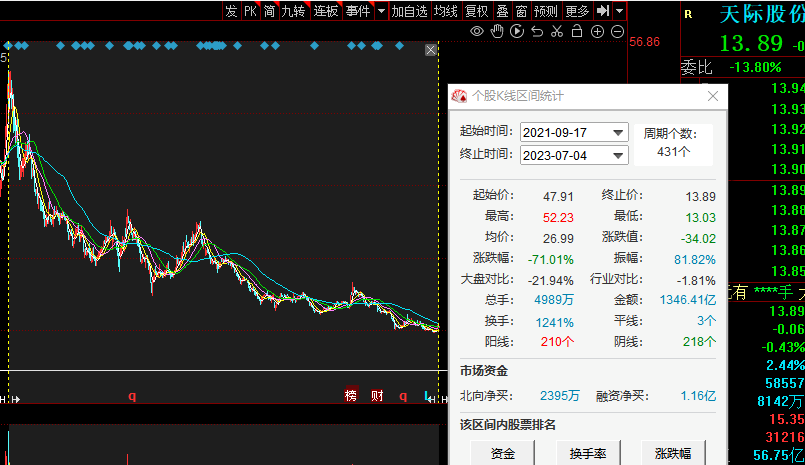Click the 叠 overlay button
805x465 pixels.
click(x=503, y=11)
